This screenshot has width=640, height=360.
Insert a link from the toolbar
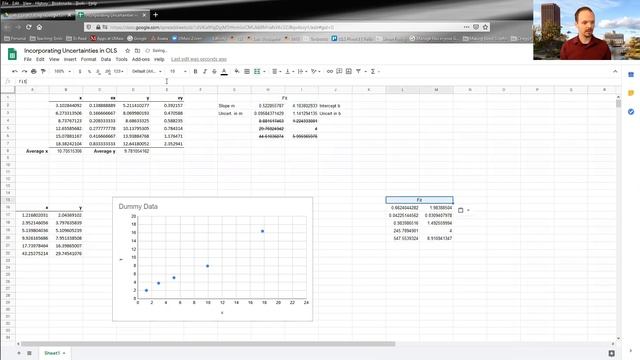click(x=330, y=71)
